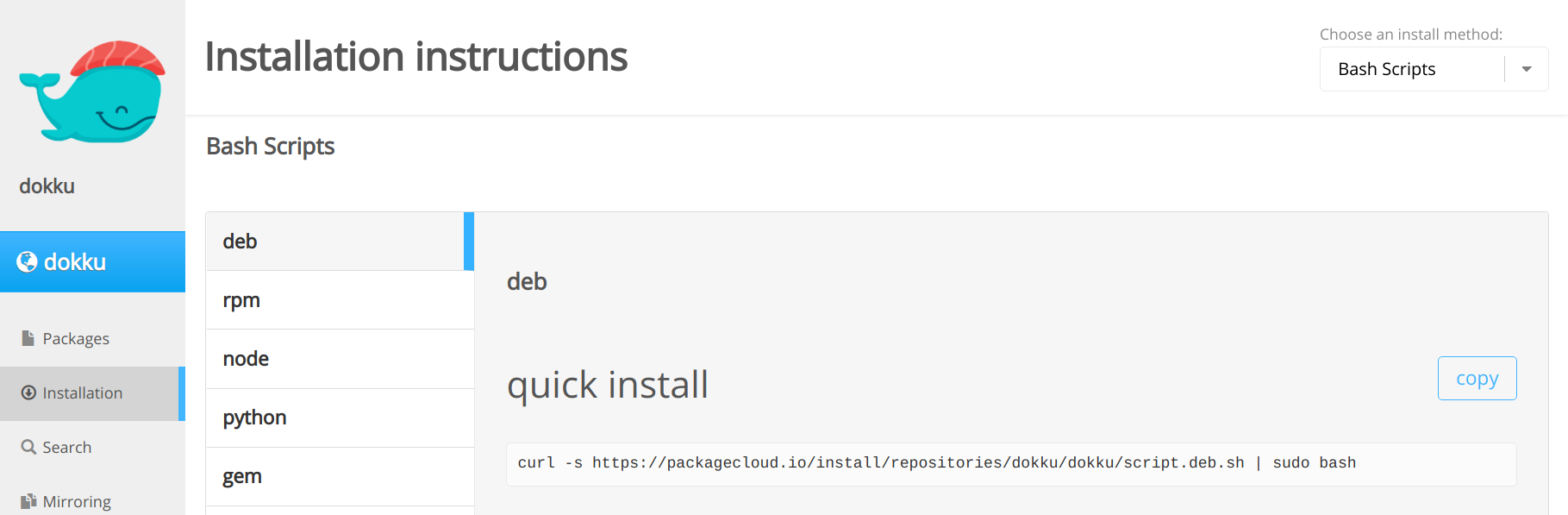The height and width of the screenshot is (515, 1568).
Task: Click the Search magnifier icon
Action: click(28, 447)
